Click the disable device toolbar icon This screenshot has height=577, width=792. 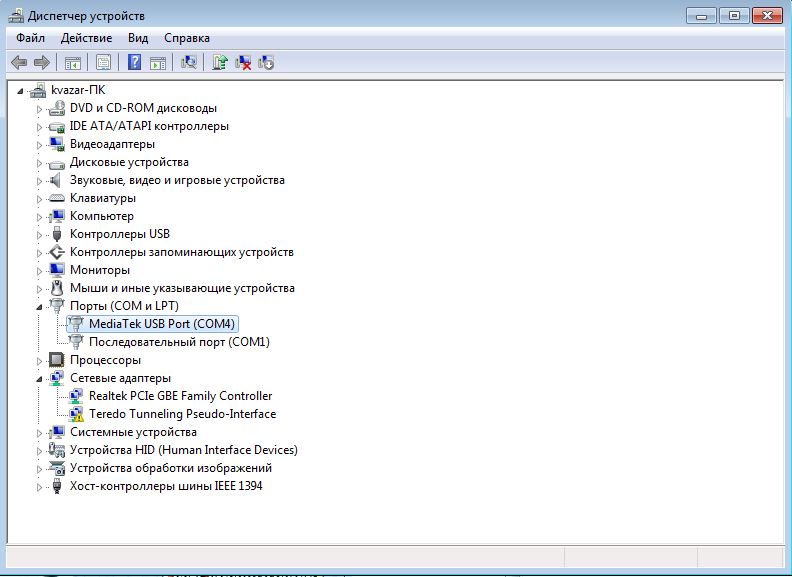click(x=266, y=62)
